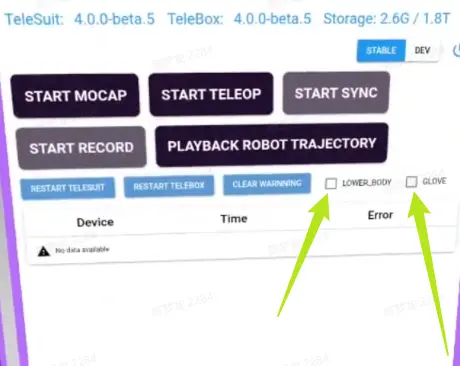The height and width of the screenshot is (366, 460).
Task: Clear warnings with CLEAR WARNNING button
Action: 267,184
